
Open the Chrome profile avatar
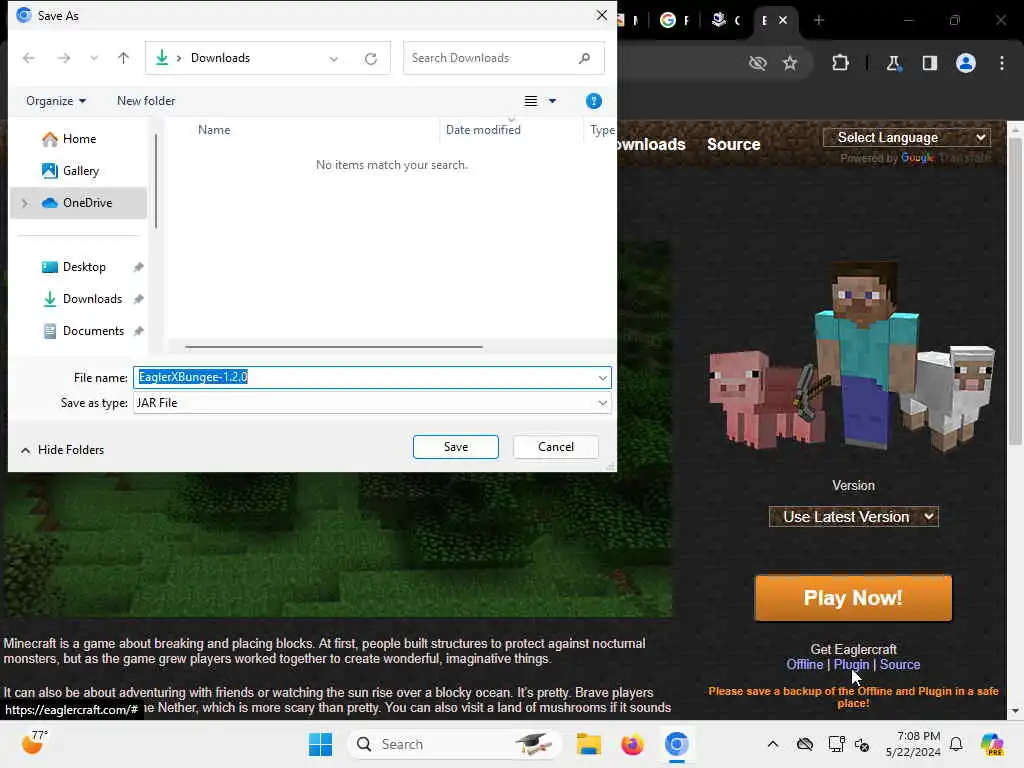coord(966,63)
